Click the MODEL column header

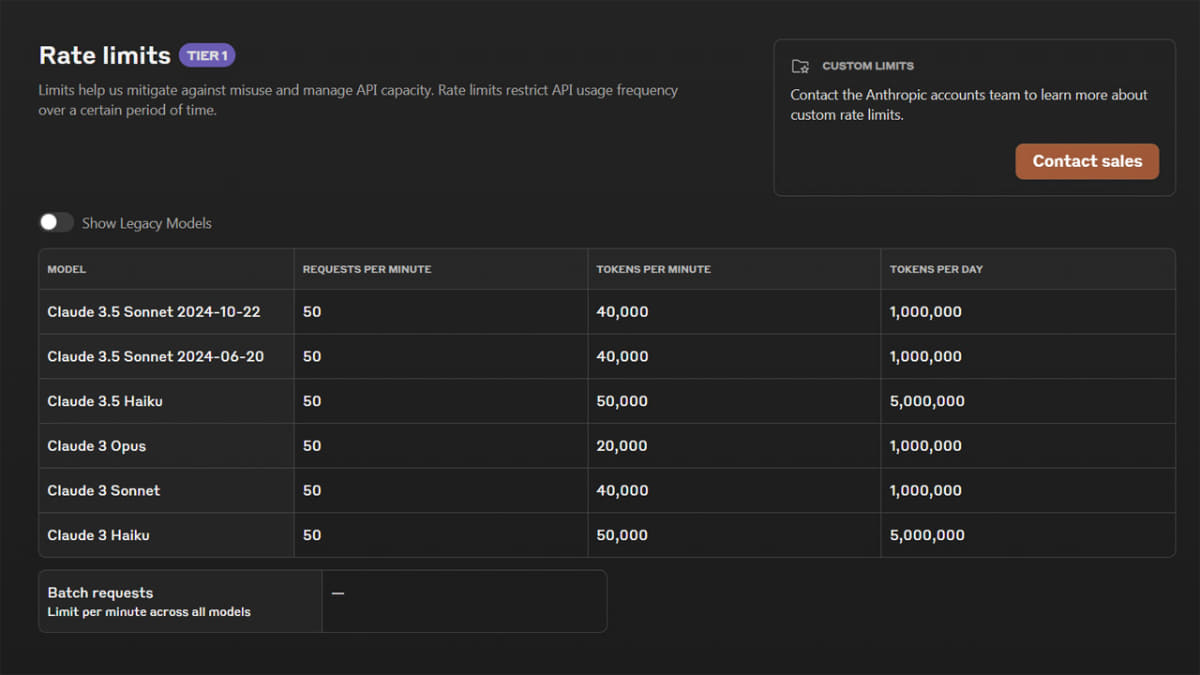point(67,269)
